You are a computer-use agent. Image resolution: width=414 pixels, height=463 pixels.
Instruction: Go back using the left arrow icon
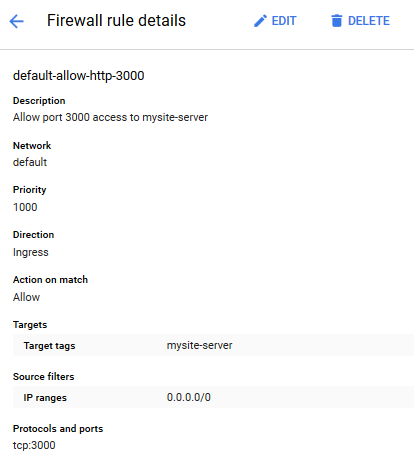click(16, 21)
